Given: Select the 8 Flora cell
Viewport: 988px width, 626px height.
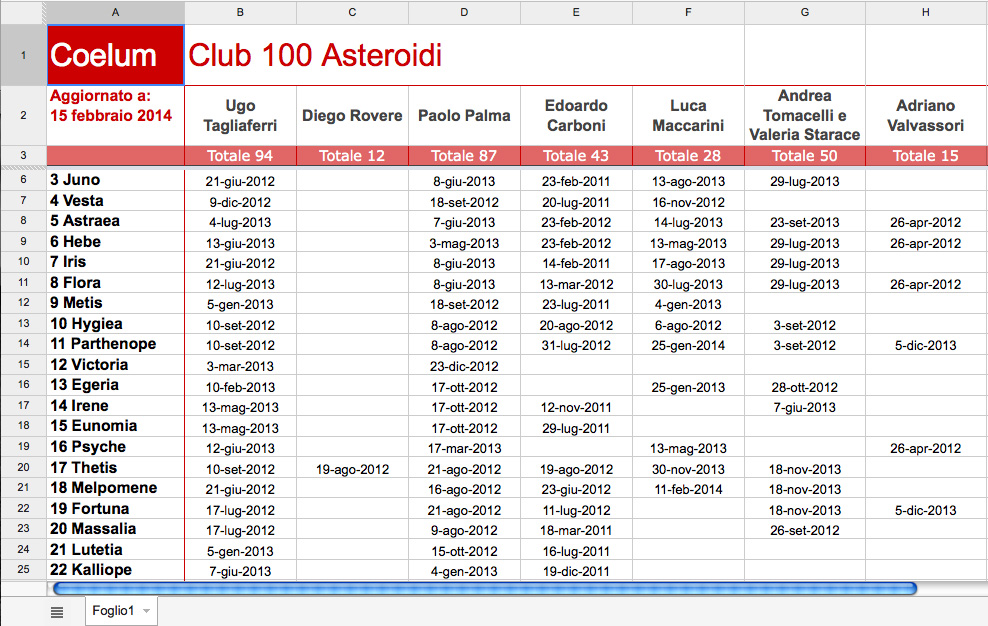Looking at the screenshot, I should click(115, 283).
